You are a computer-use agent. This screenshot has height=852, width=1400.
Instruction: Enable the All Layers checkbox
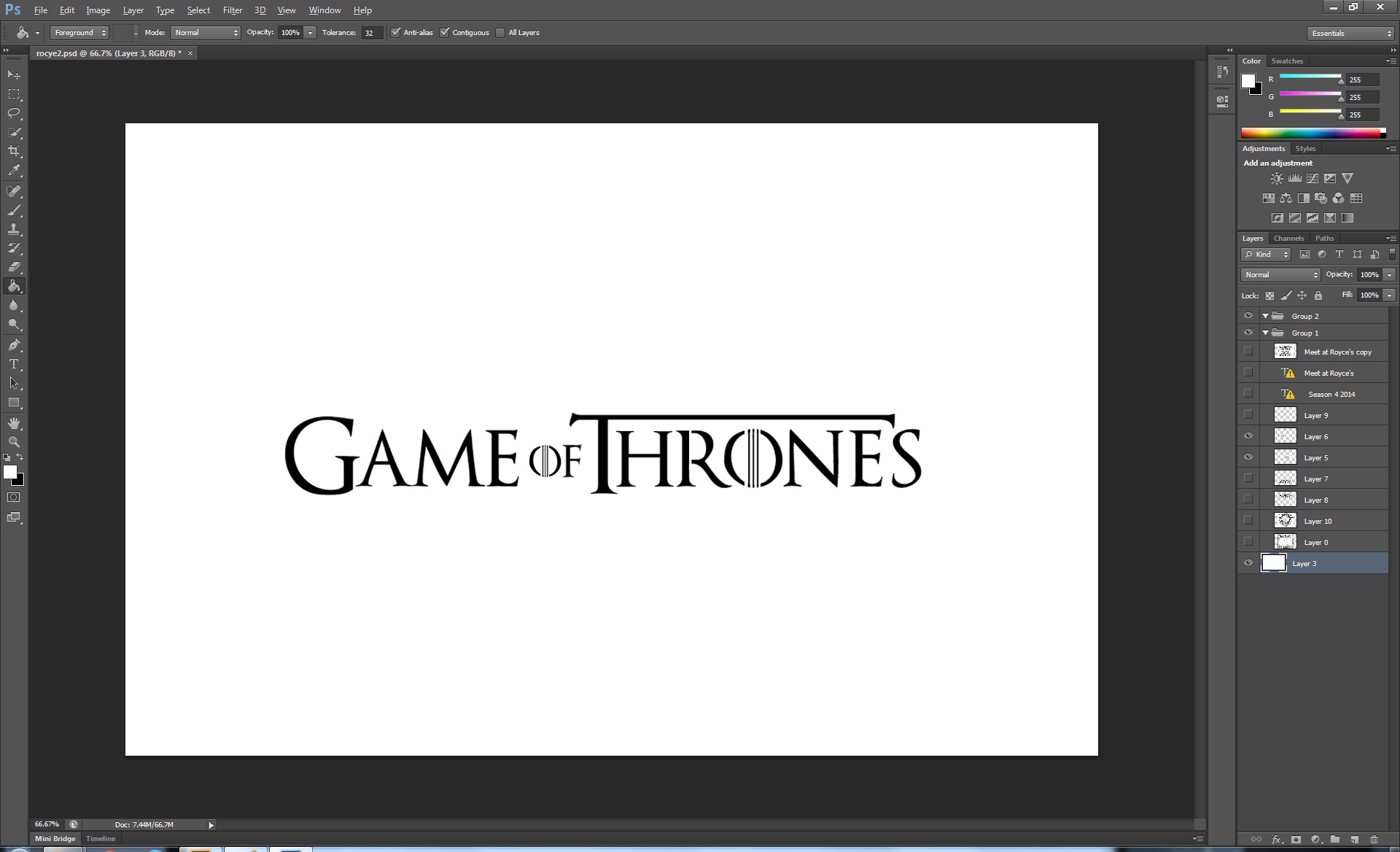500,33
